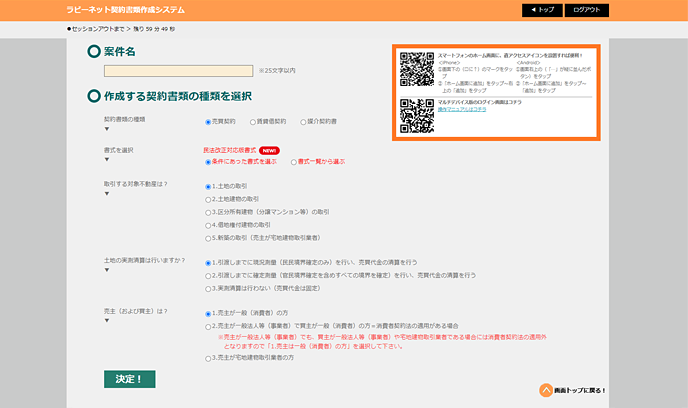
Task: Click circle icon beside 作成する契約書類の種類を選択
Action: click(x=94, y=96)
